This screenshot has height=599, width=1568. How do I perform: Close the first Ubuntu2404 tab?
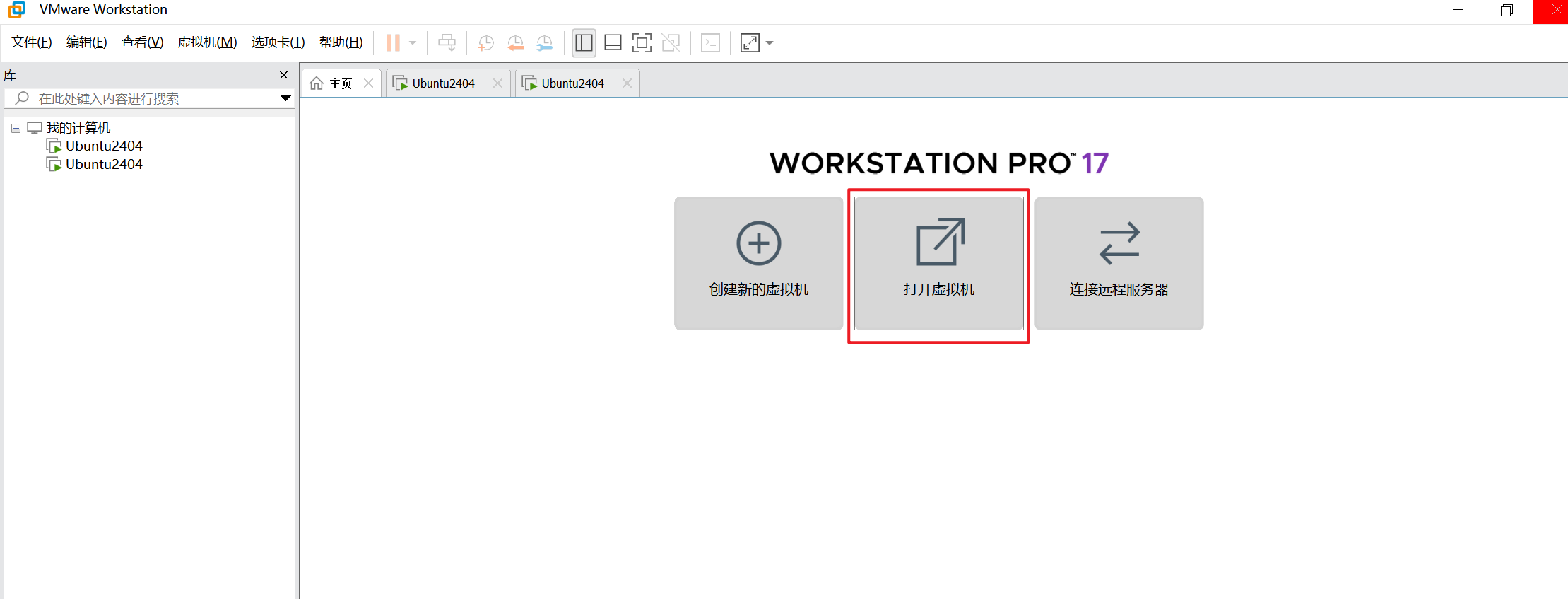[x=497, y=83]
